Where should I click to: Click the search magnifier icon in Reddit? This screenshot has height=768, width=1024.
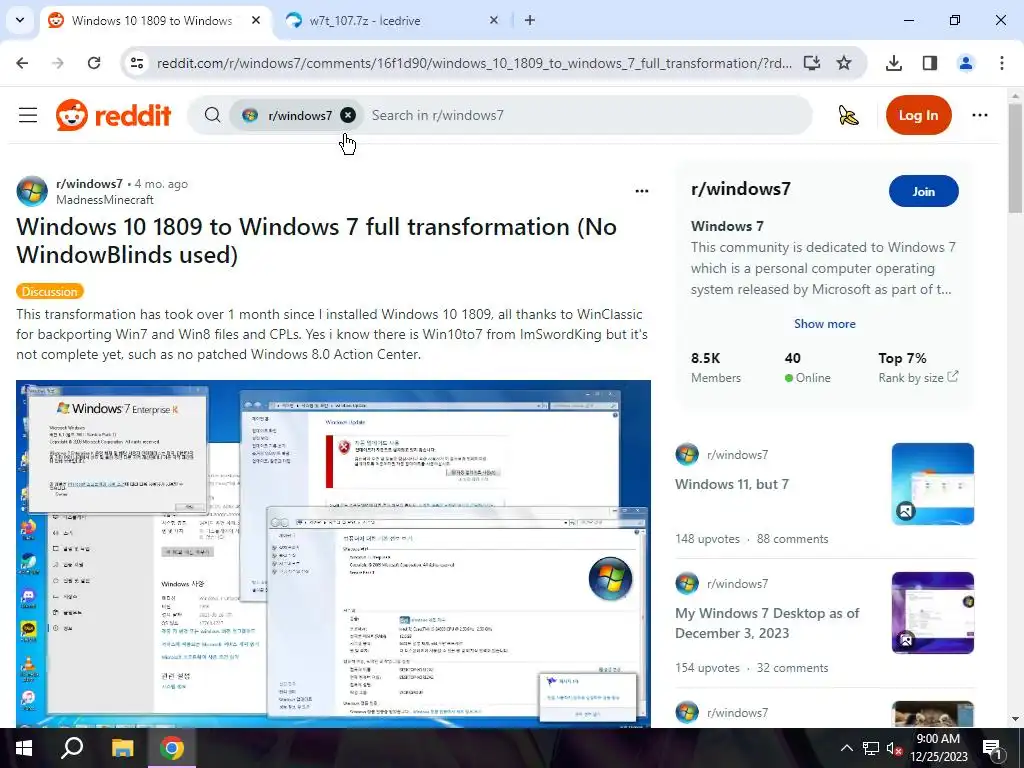point(212,116)
